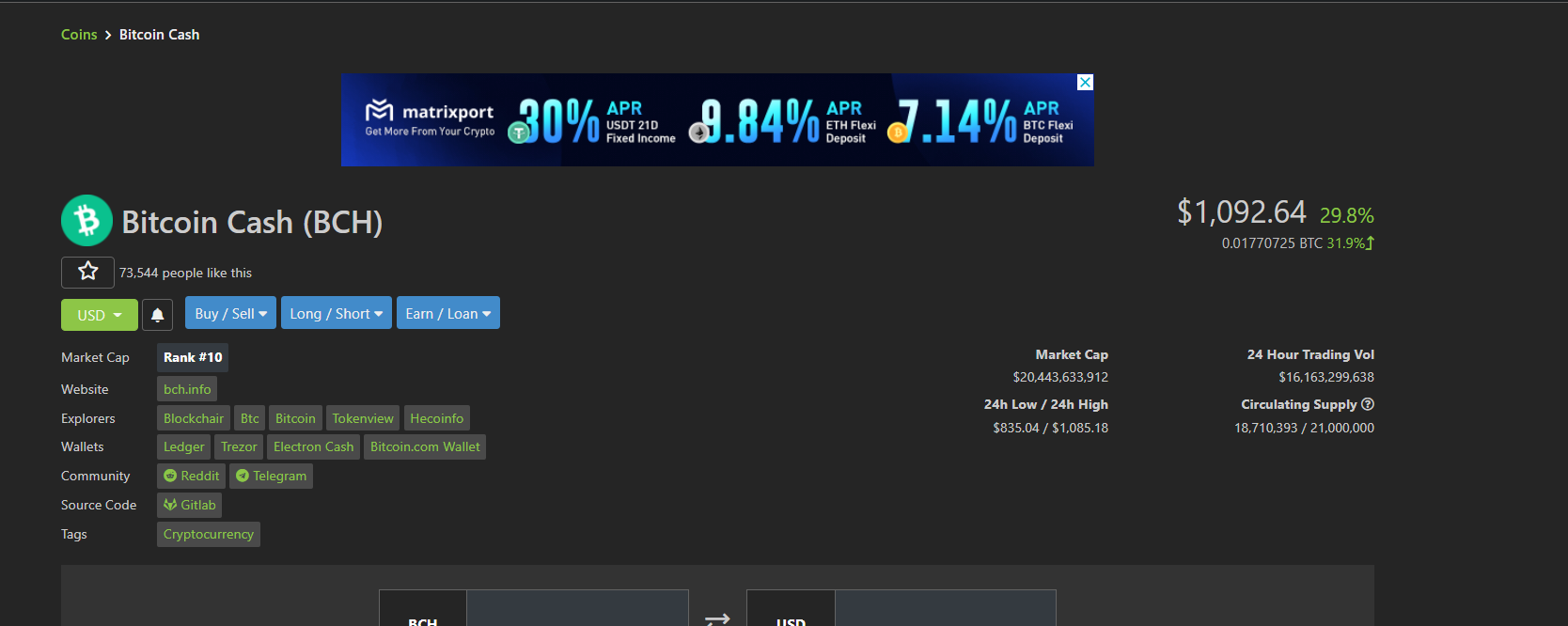Screen dimensions: 1568x626
Task: Click the Bitcoin Cash logo icon
Action: coord(86,221)
